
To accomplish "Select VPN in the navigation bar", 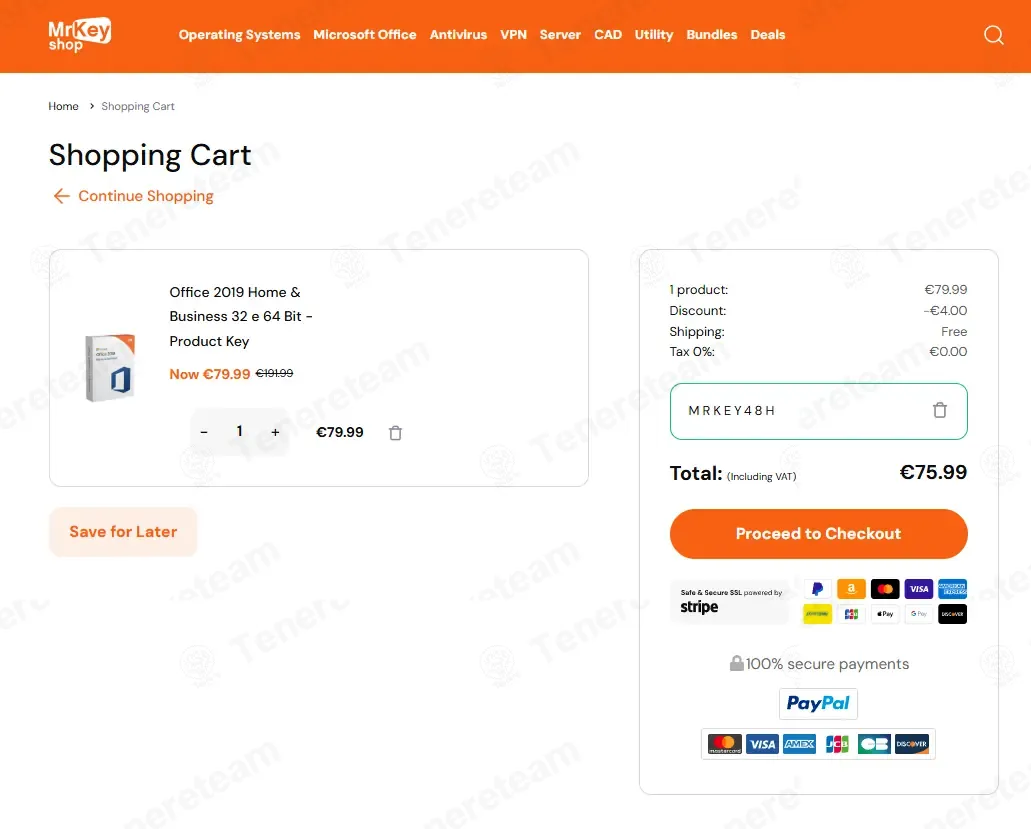I will point(514,35).
